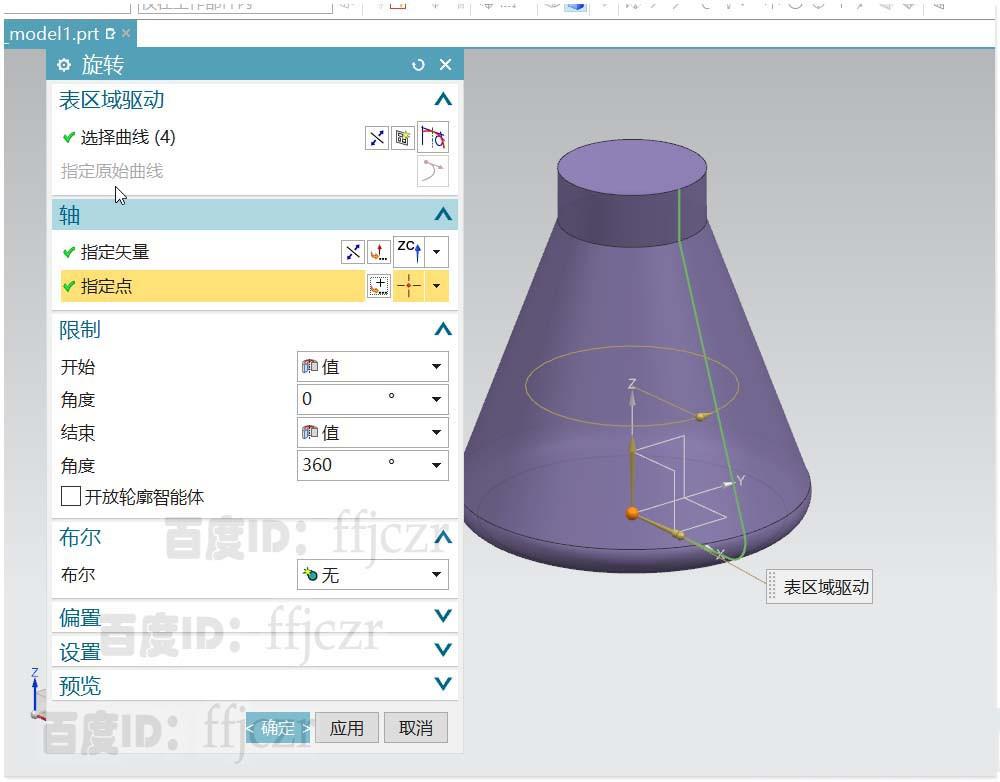Screen dimensions: 1000x782
Task: Click the curve icon next to 指定原始曲线
Action: coord(433,171)
